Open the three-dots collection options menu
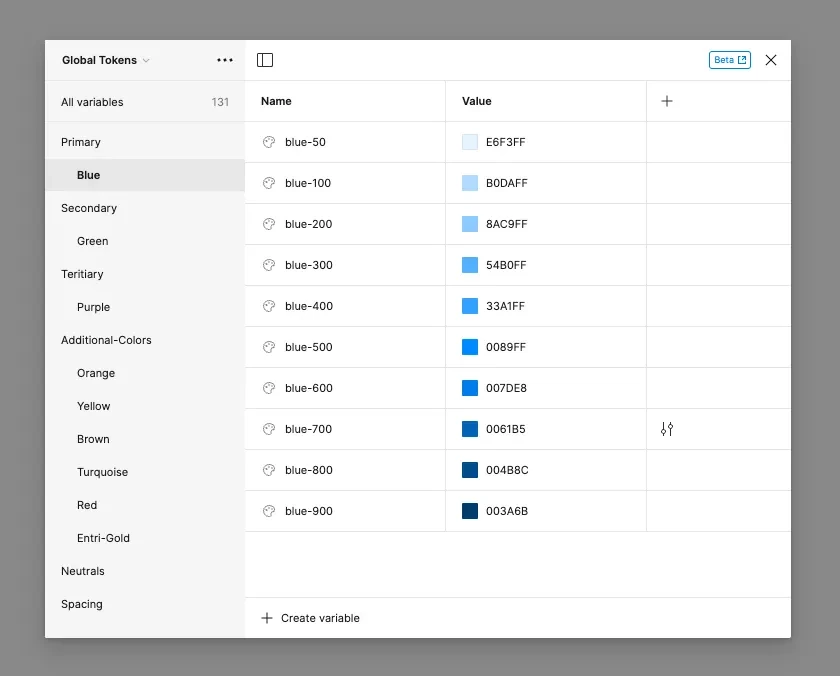Image resolution: width=840 pixels, height=676 pixels. (x=224, y=60)
